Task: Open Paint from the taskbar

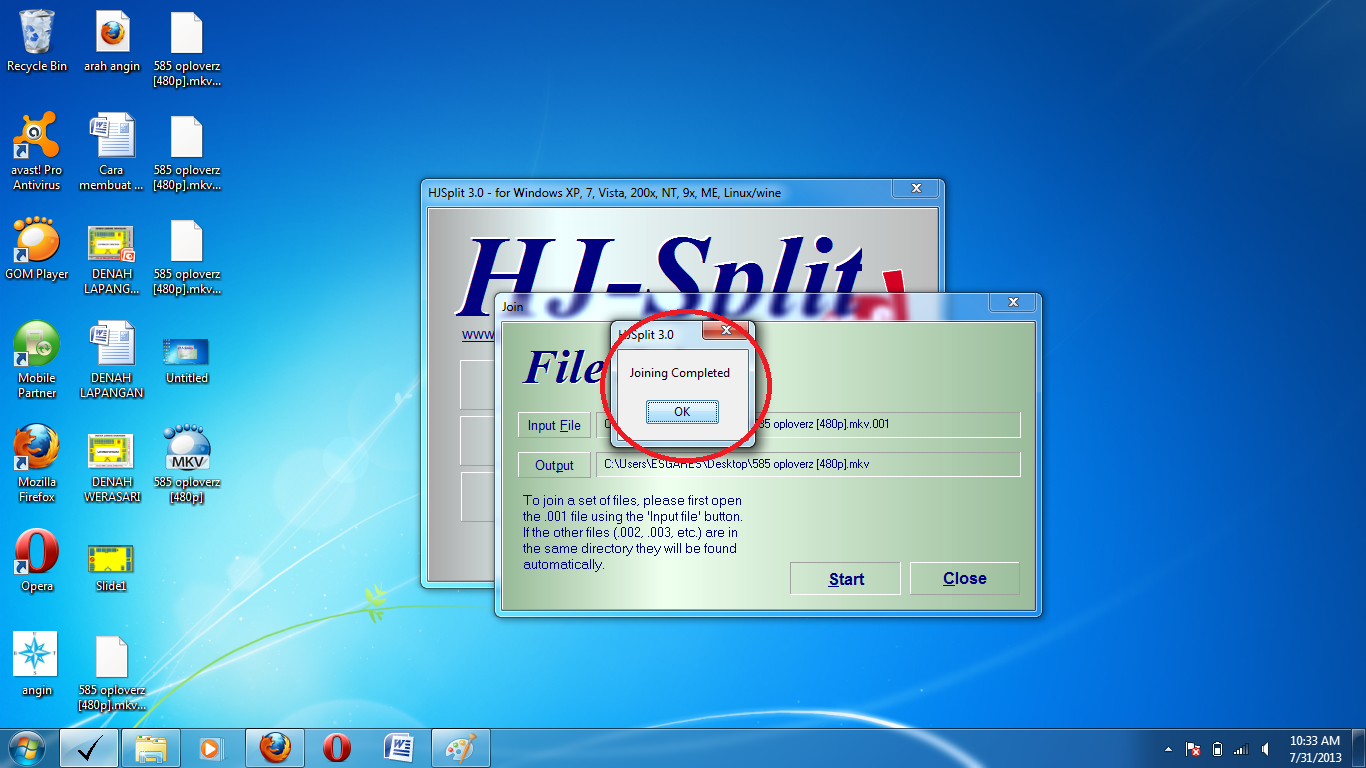Action: [x=461, y=748]
